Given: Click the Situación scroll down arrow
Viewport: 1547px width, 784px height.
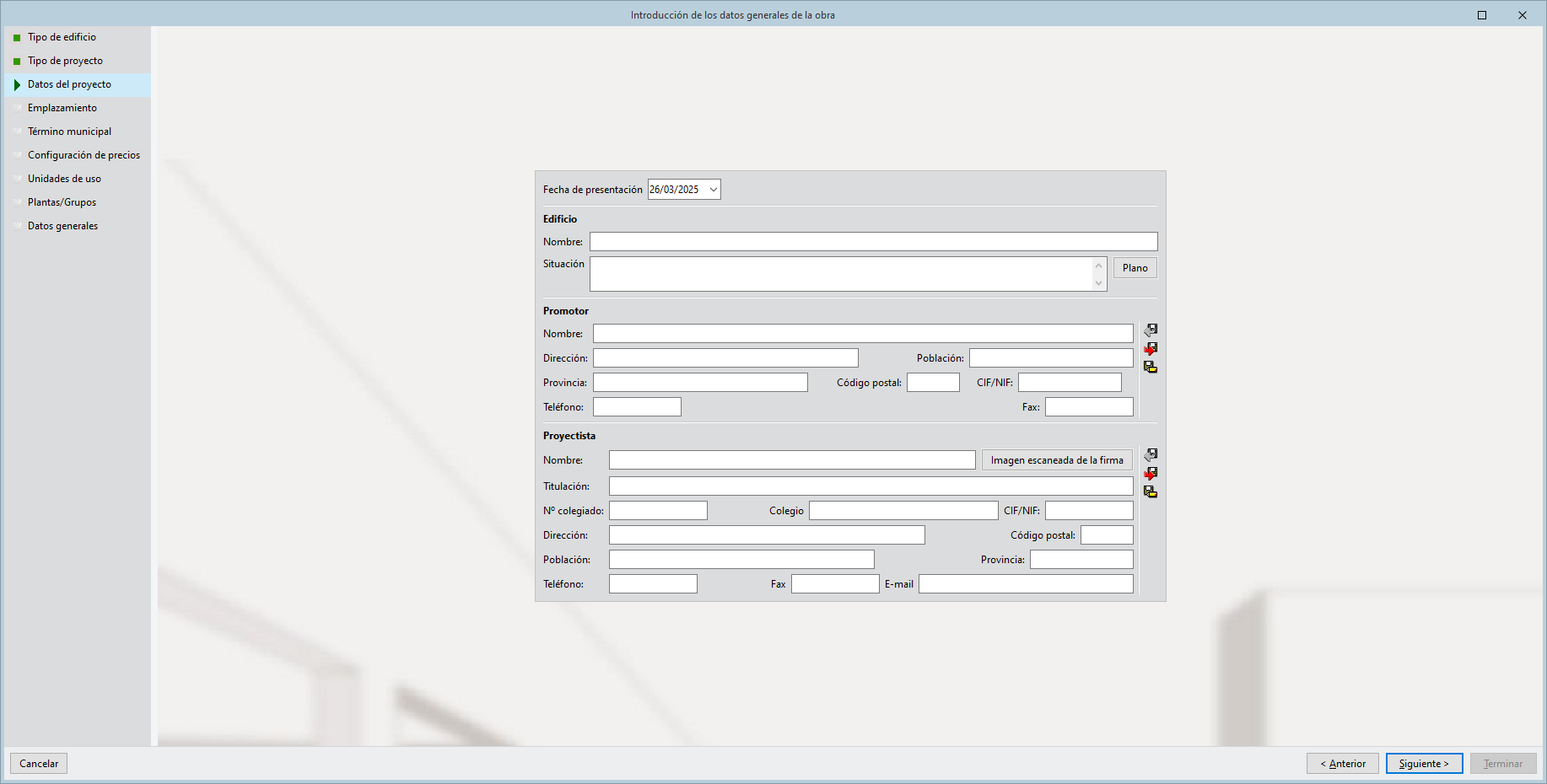Looking at the screenshot, I should point(1098,283).
